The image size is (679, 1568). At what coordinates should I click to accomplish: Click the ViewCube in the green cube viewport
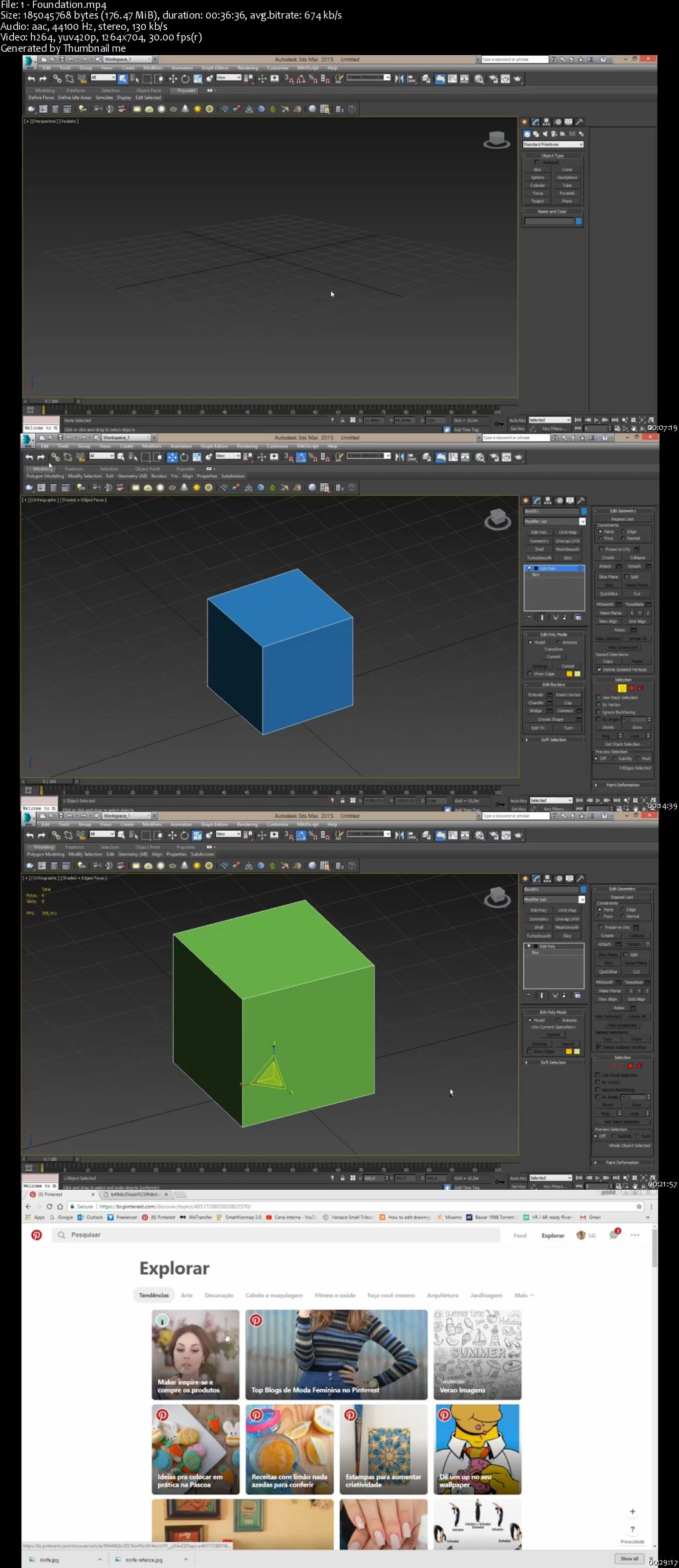point(497,898)
